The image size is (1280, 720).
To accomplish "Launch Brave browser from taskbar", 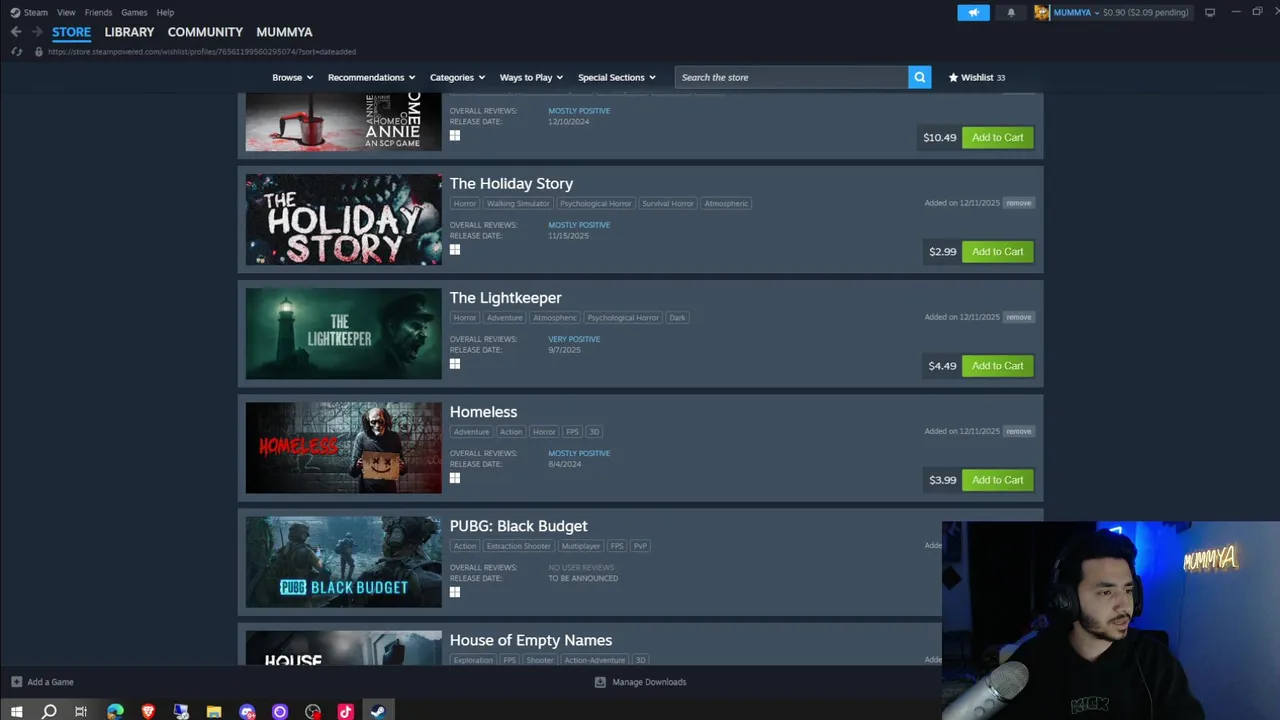I will [148, 712].
